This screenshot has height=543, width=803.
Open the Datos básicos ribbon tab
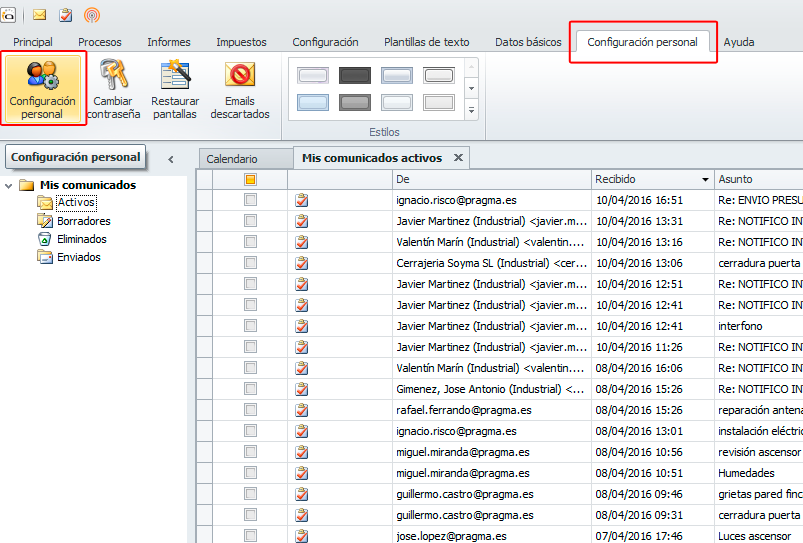(528, 42)
